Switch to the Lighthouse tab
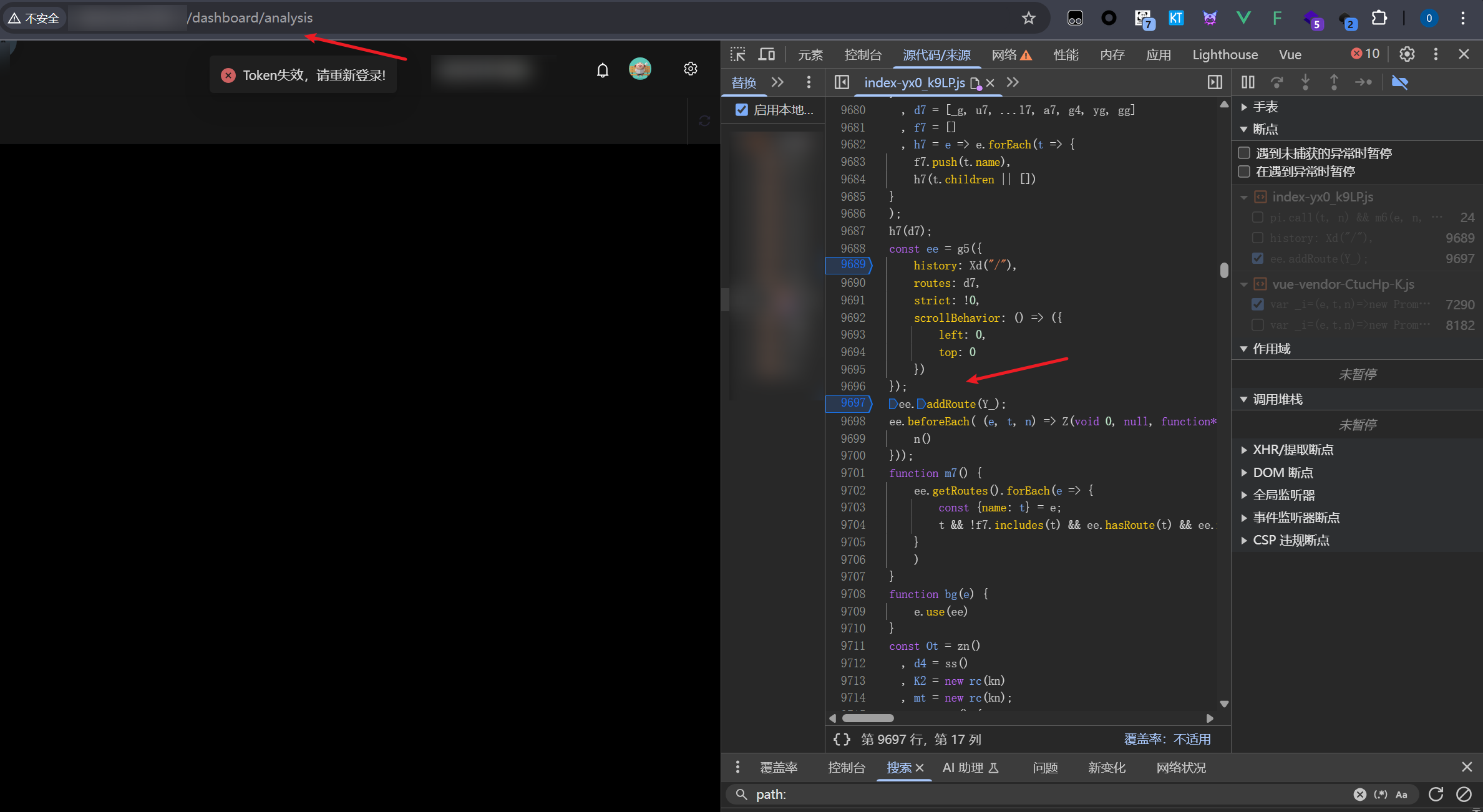This screenshot has height=812, width=1483. pos(1225,55)
